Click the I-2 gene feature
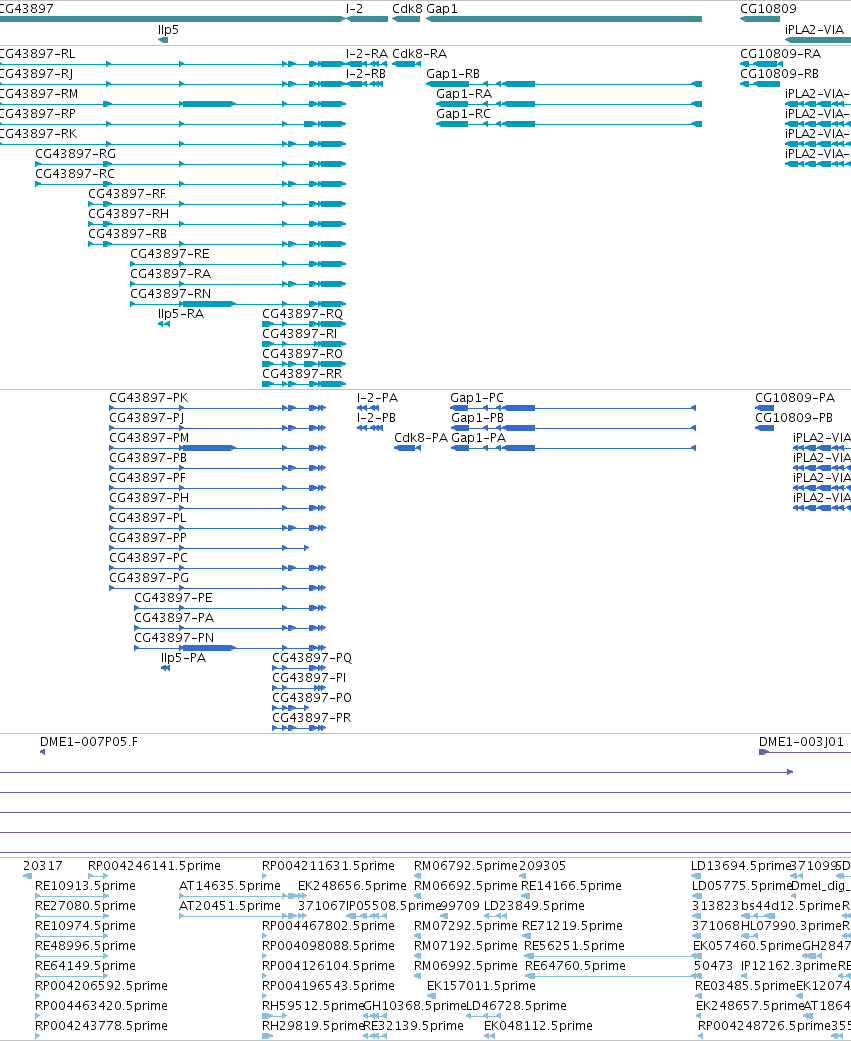This screenshot has width=851, height=1041. (x=366, y=19)
